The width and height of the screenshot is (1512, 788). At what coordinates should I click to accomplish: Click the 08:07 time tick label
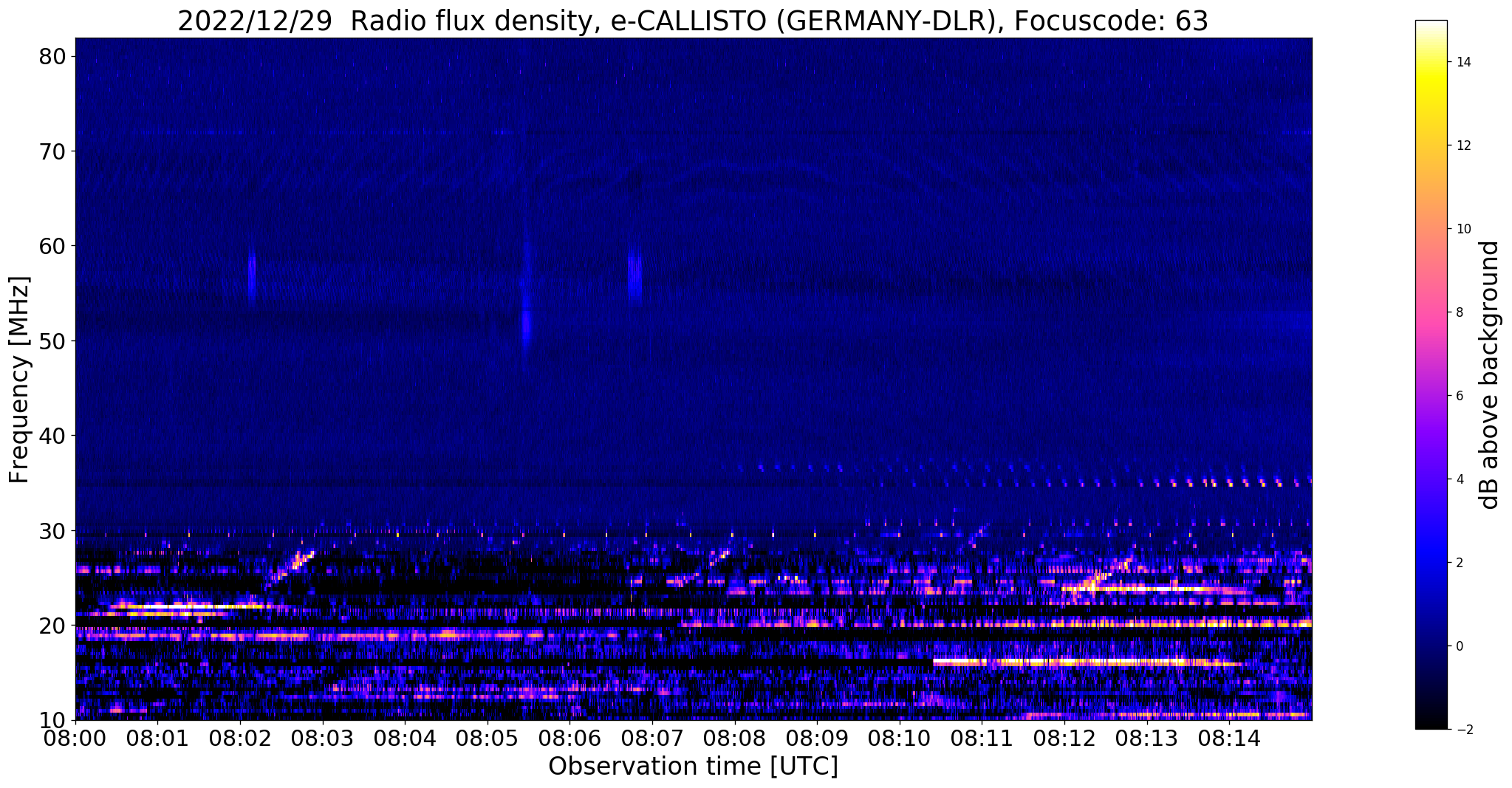pos(652,737)
